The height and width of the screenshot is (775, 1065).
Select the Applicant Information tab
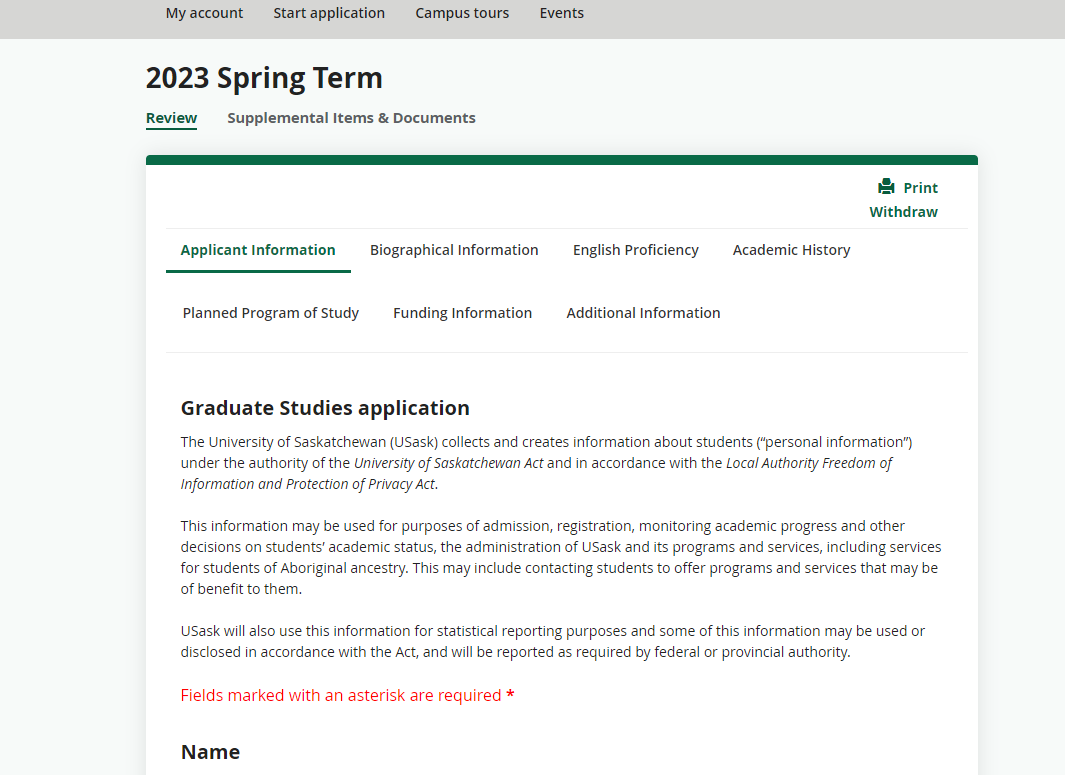pyautogui.click(x=257, y=249)
